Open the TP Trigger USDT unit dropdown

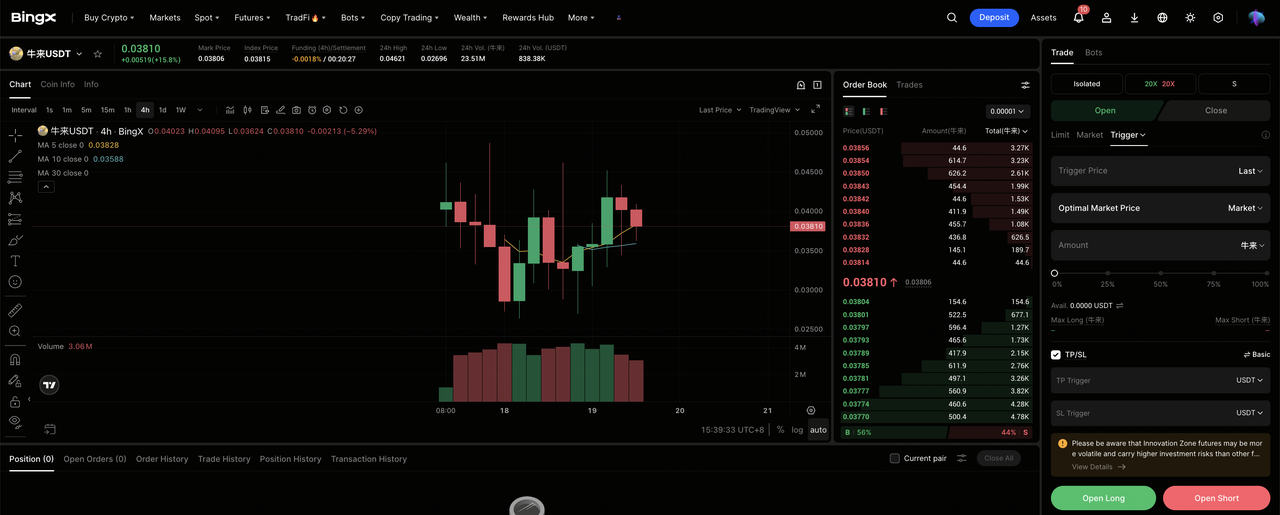coord(1249,381)
